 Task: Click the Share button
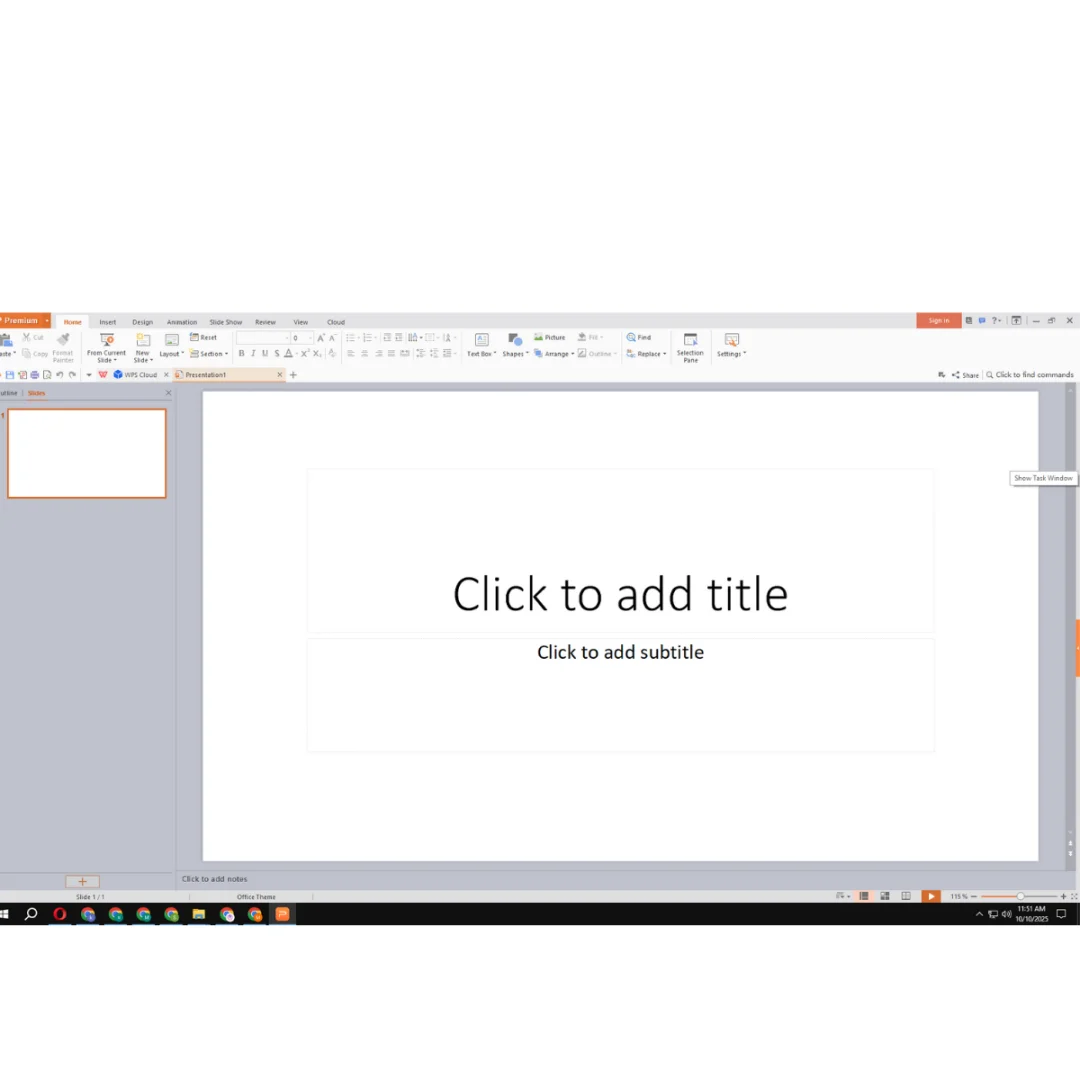(965, 375)
